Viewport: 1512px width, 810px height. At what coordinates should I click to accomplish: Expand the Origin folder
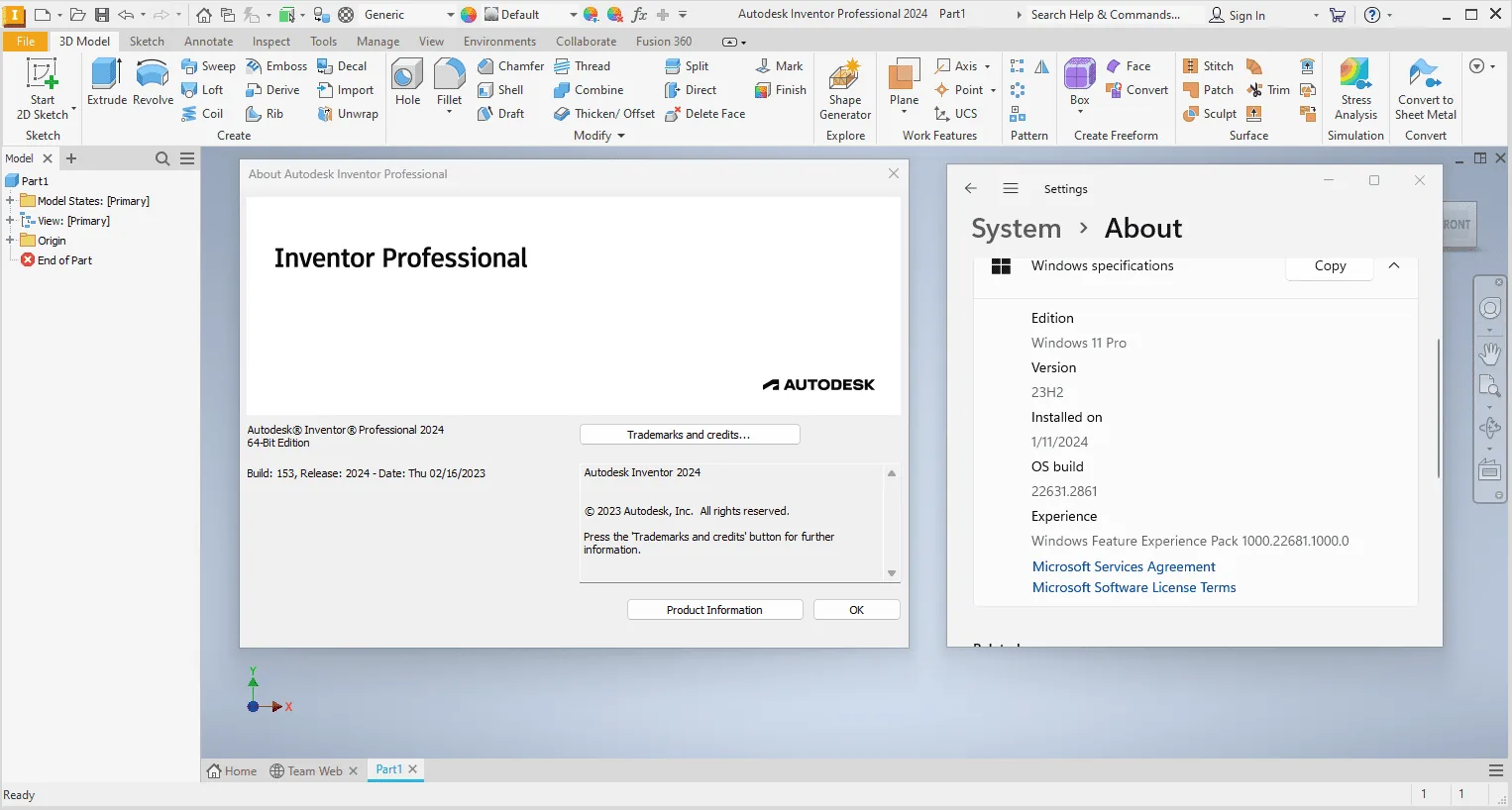click(10, 241)
